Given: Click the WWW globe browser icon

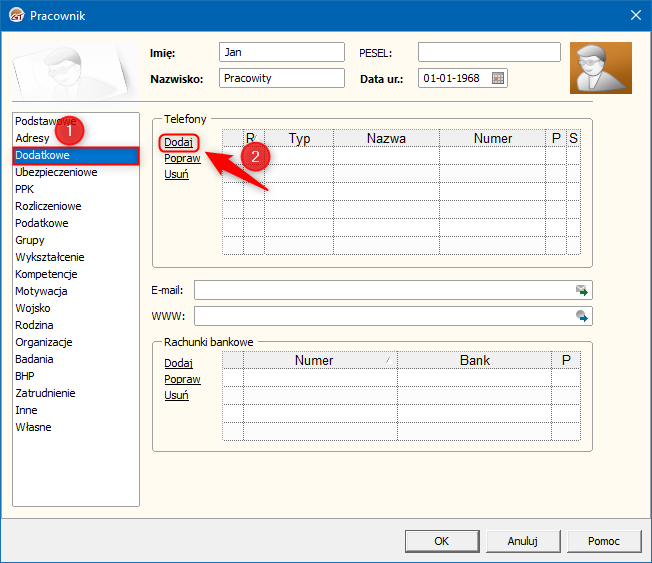Looking at the screenshot, I should coord(581,316).
